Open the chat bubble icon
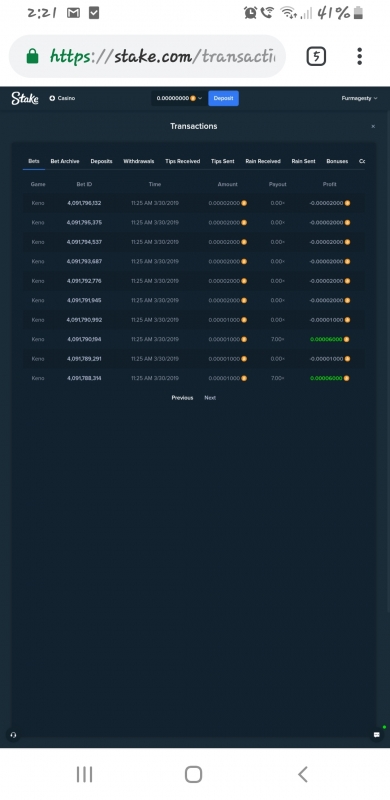This screenshot has height=800, width=390. coord(377,735)
